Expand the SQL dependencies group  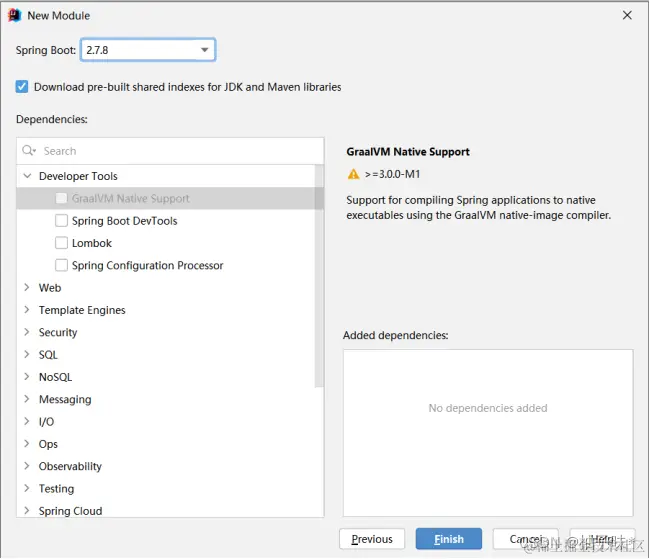click(x=28, y=355)
